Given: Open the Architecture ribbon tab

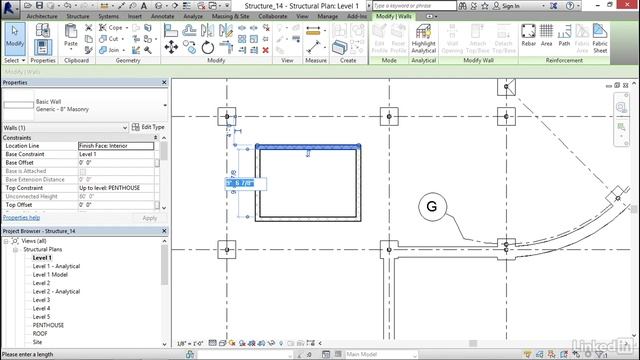Looking at the screenshot, I should (x=42, y=16).
